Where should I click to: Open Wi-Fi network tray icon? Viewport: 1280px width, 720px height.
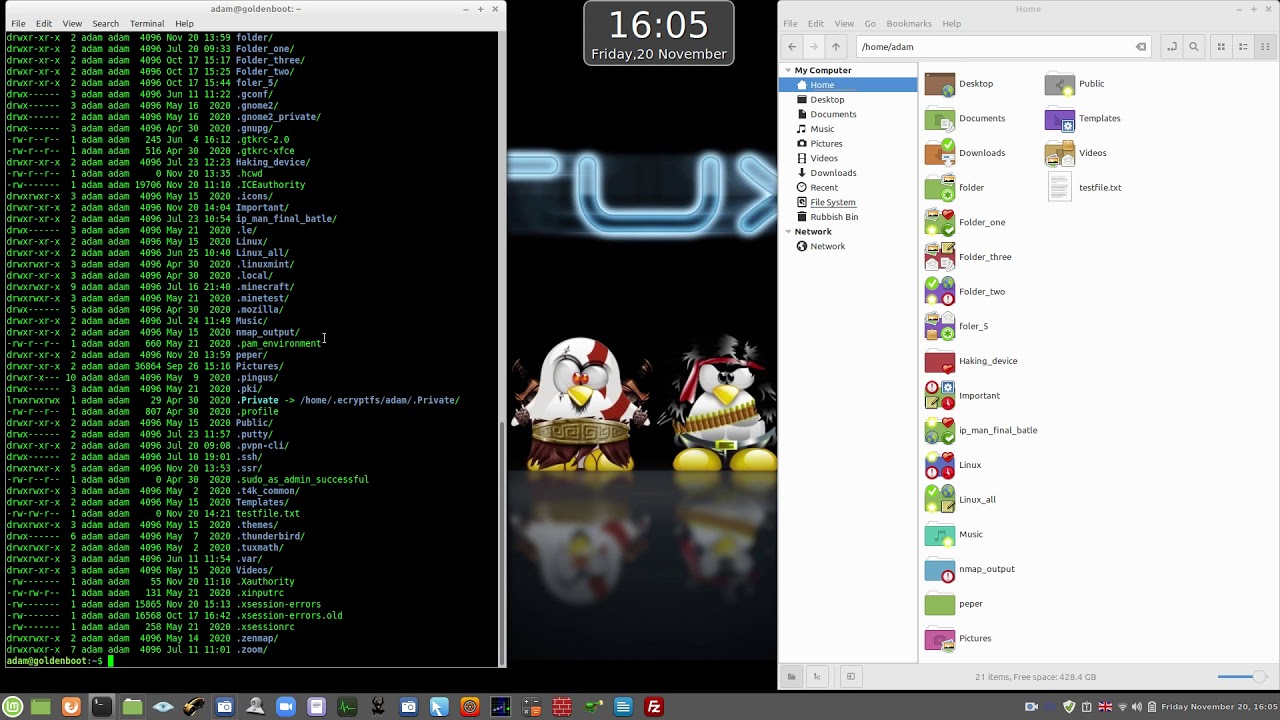tap(1123, 707)
